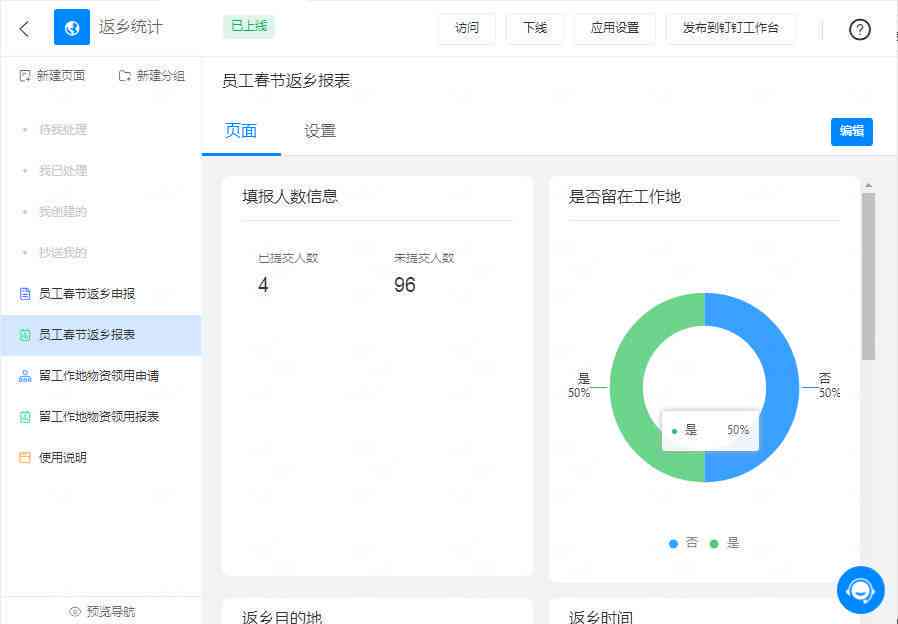Switch to the 页面 tab
This screenshot has width=898, height=624.
(x=241, y=131)
